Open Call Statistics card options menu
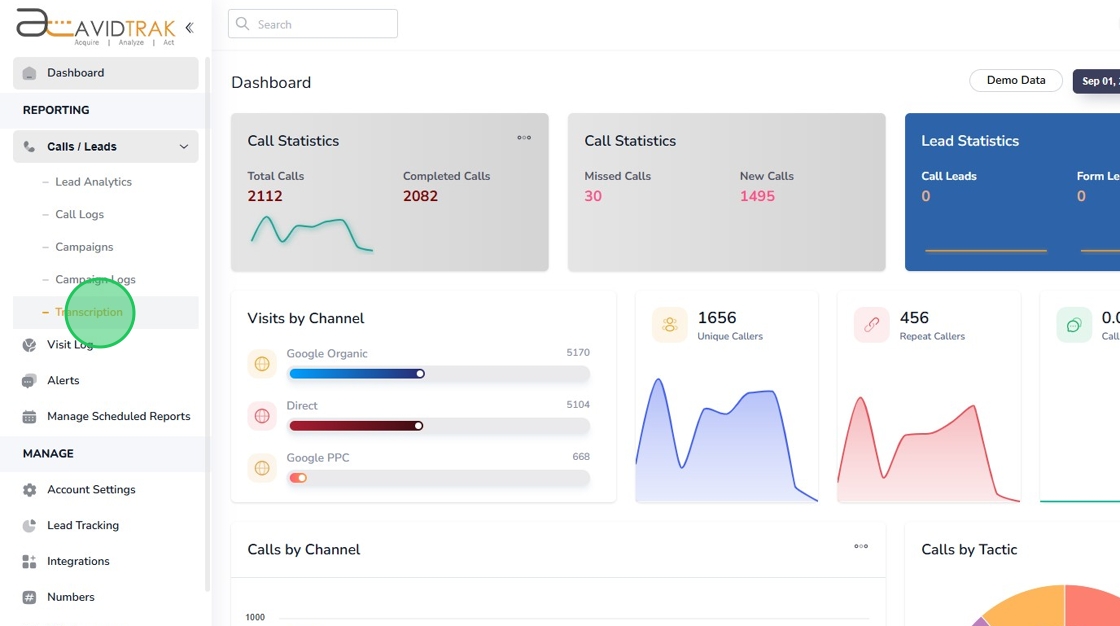1120x626 pixels. pos(524,138)
